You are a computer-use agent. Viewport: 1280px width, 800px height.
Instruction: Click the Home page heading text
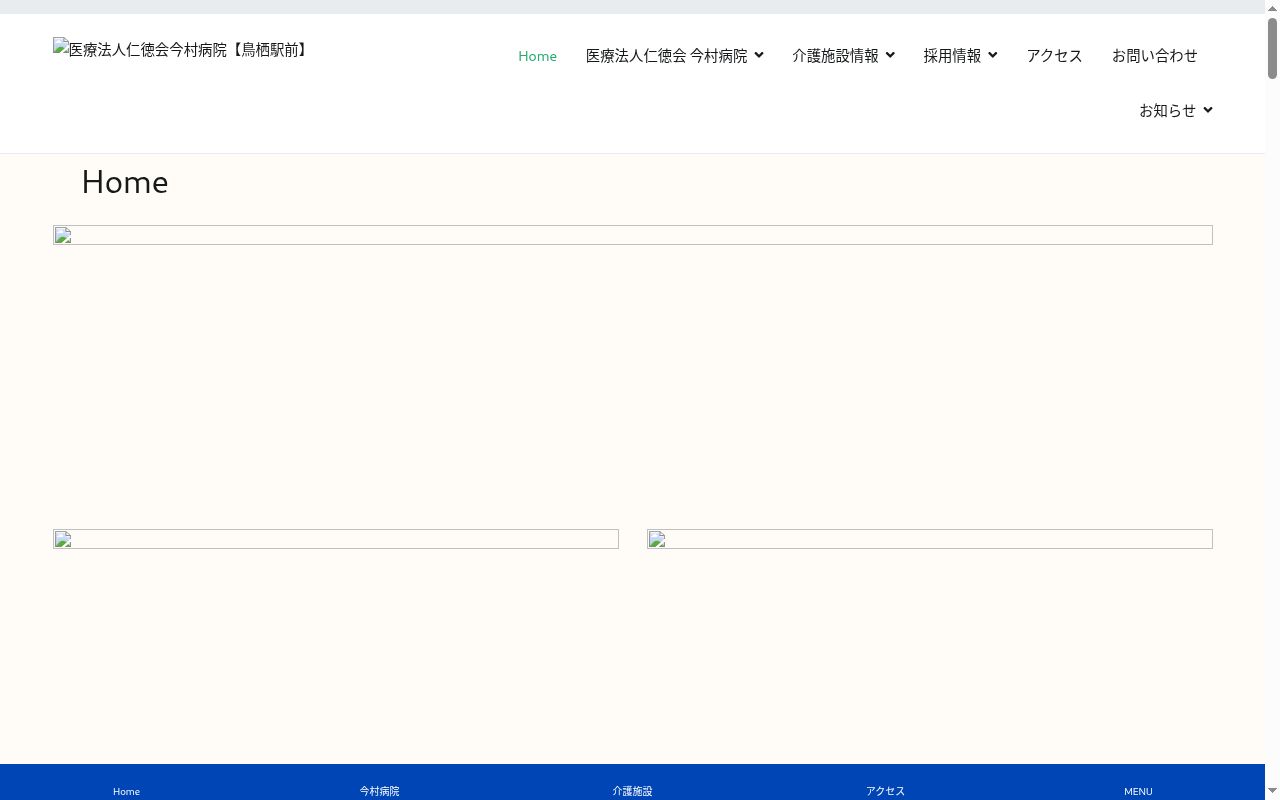125,182
